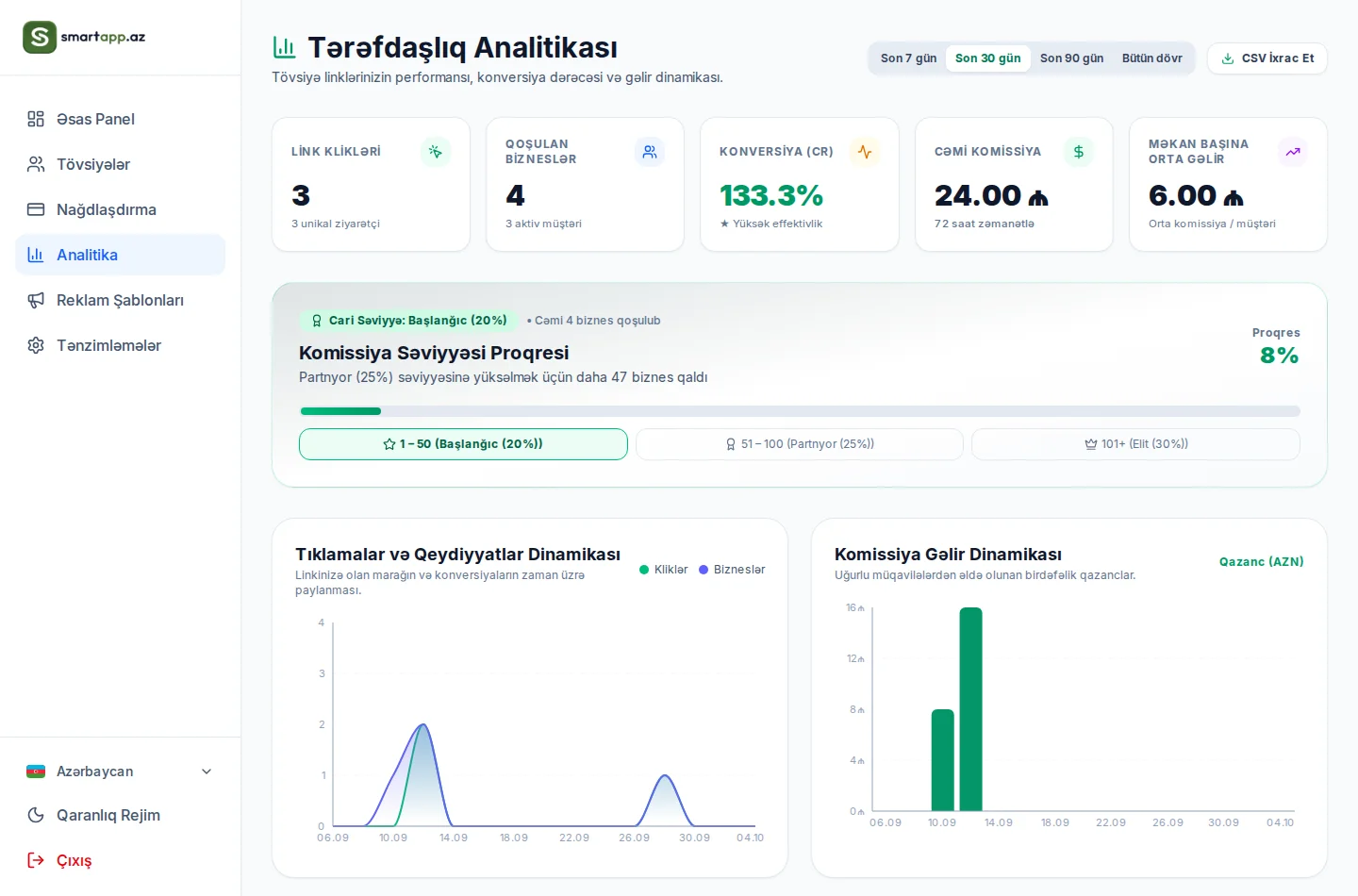
Task: Export data with CSV İxrac Et
Action: (x=1267, y=58)
